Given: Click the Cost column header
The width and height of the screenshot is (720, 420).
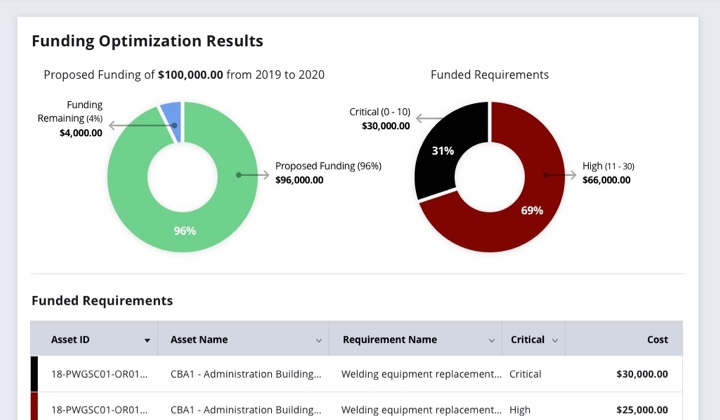Looking at the screenshot, I should (657, 340).
